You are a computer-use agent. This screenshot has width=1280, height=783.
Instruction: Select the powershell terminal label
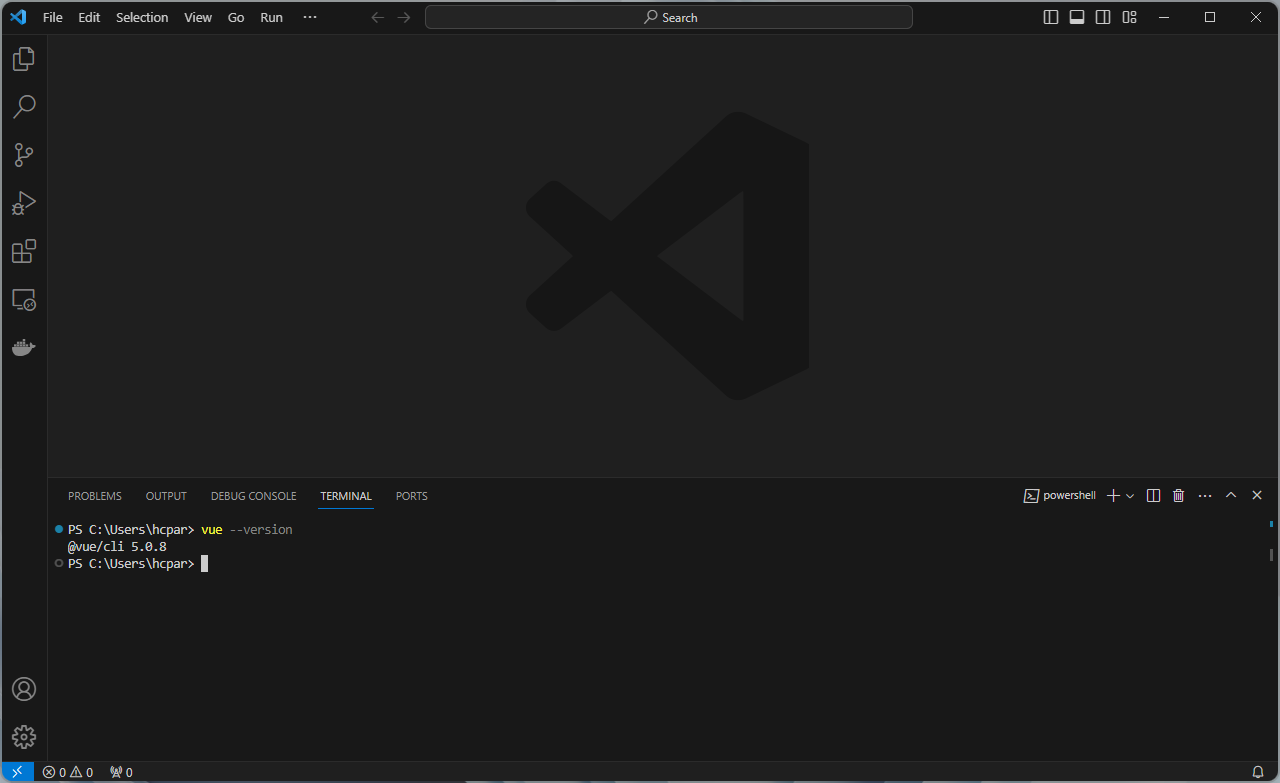click(1060, 496)
